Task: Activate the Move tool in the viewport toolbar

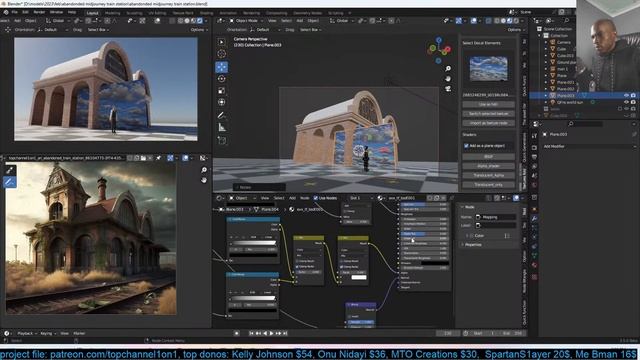Action: tap(222, 67)
